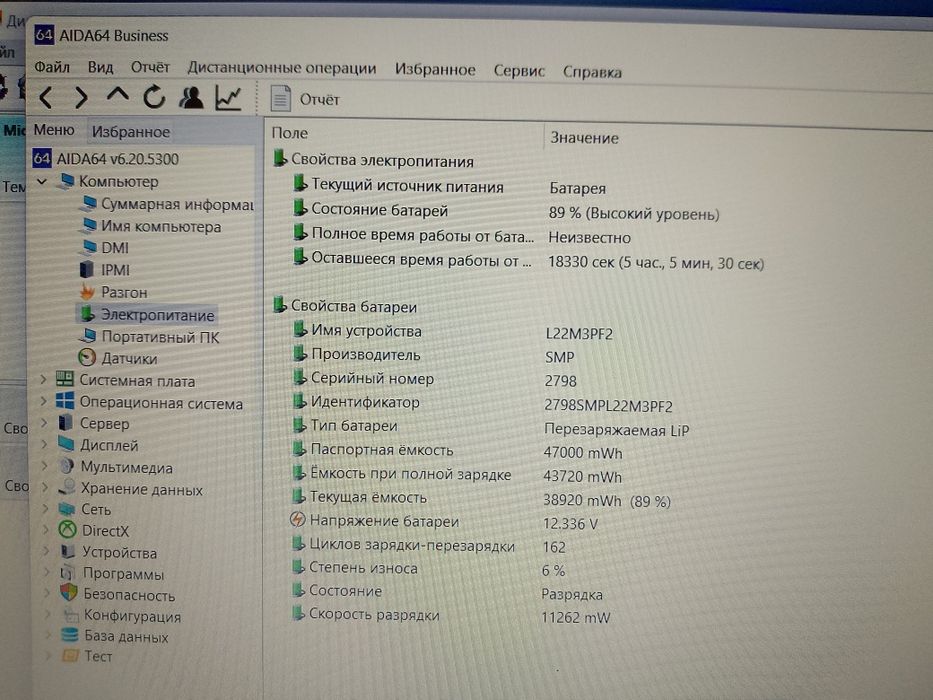Click the shield icon beside Безопасность
This screenshot has height=700, width=933.
coord(69,592)
